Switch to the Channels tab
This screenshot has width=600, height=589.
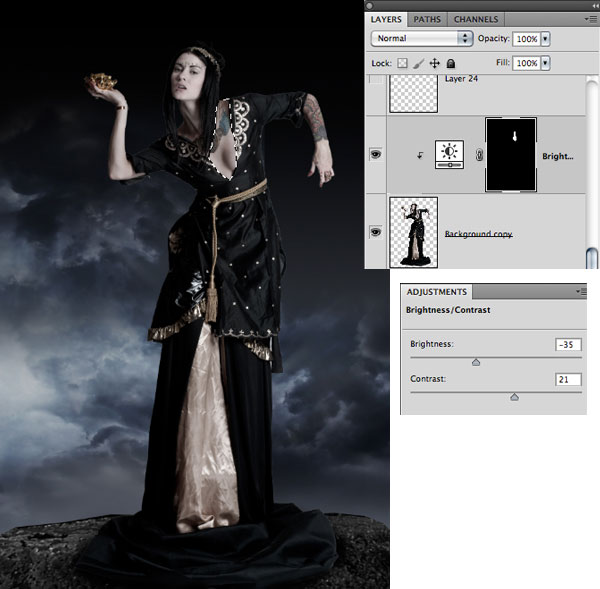click(x=475, y=19)
